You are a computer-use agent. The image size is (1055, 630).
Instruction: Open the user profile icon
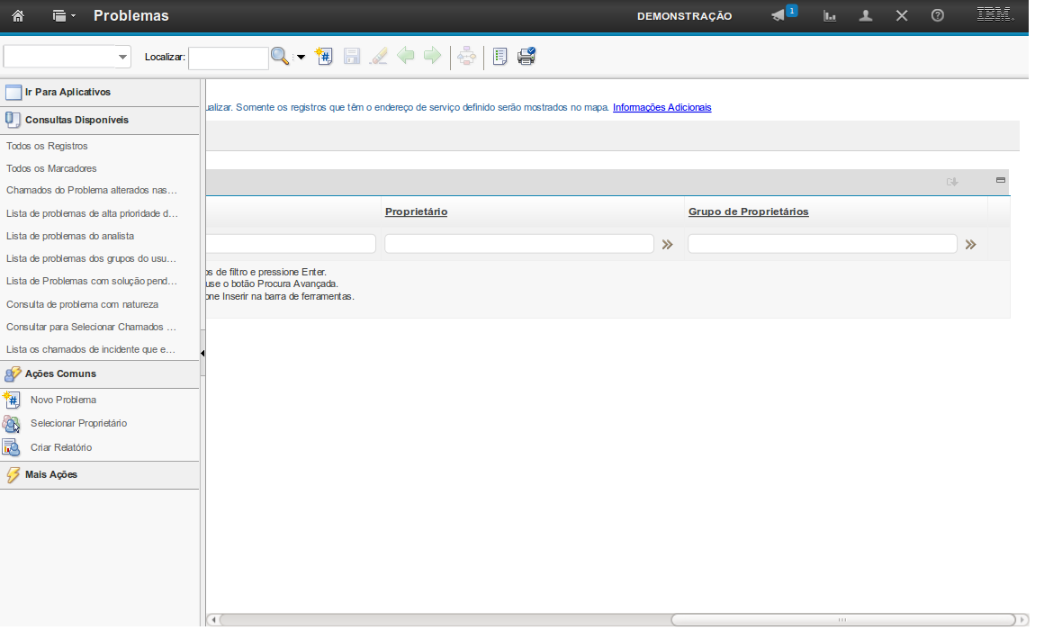coord(866,16)
